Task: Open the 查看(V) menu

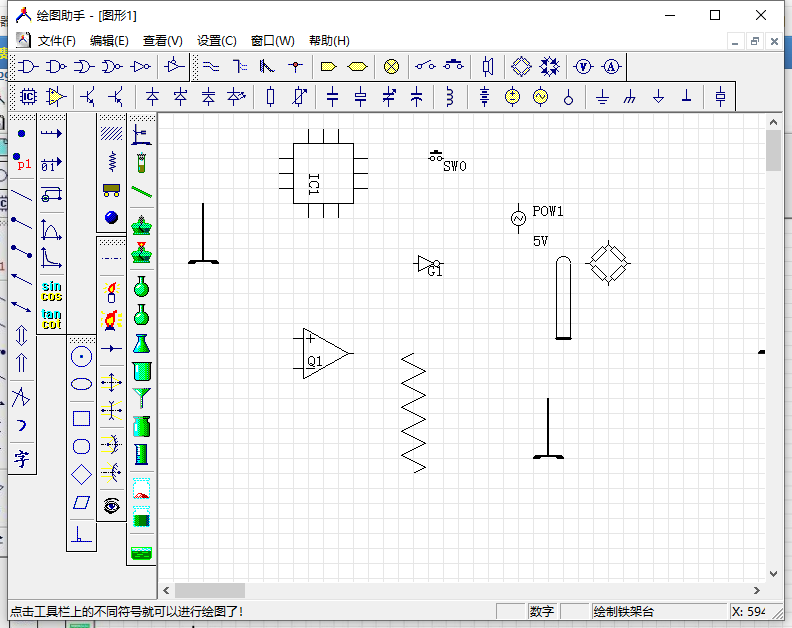Action: (x=163, y=40)
